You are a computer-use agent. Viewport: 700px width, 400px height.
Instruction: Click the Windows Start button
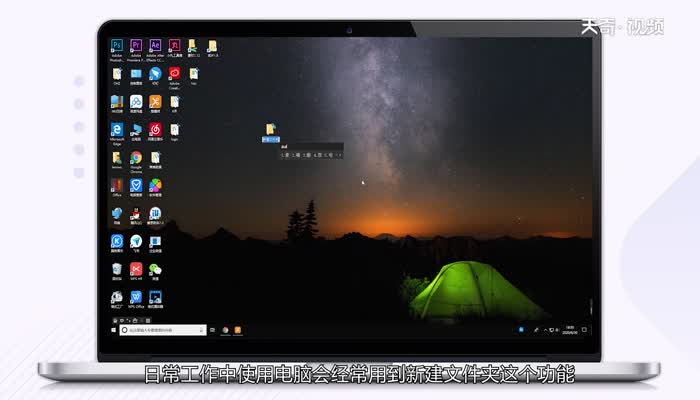[x=112, y=329]
